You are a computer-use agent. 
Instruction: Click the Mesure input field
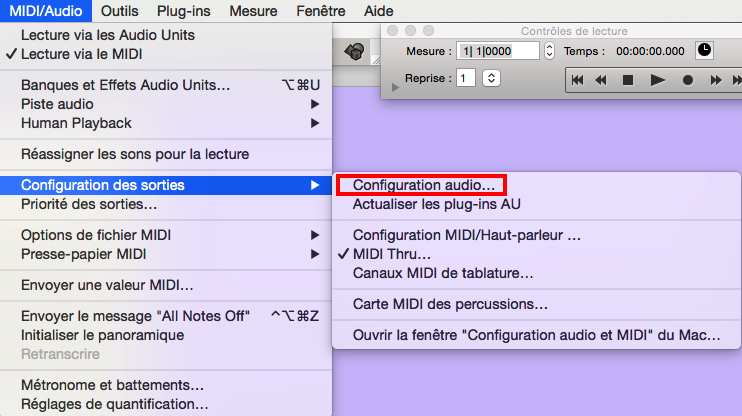497,50
